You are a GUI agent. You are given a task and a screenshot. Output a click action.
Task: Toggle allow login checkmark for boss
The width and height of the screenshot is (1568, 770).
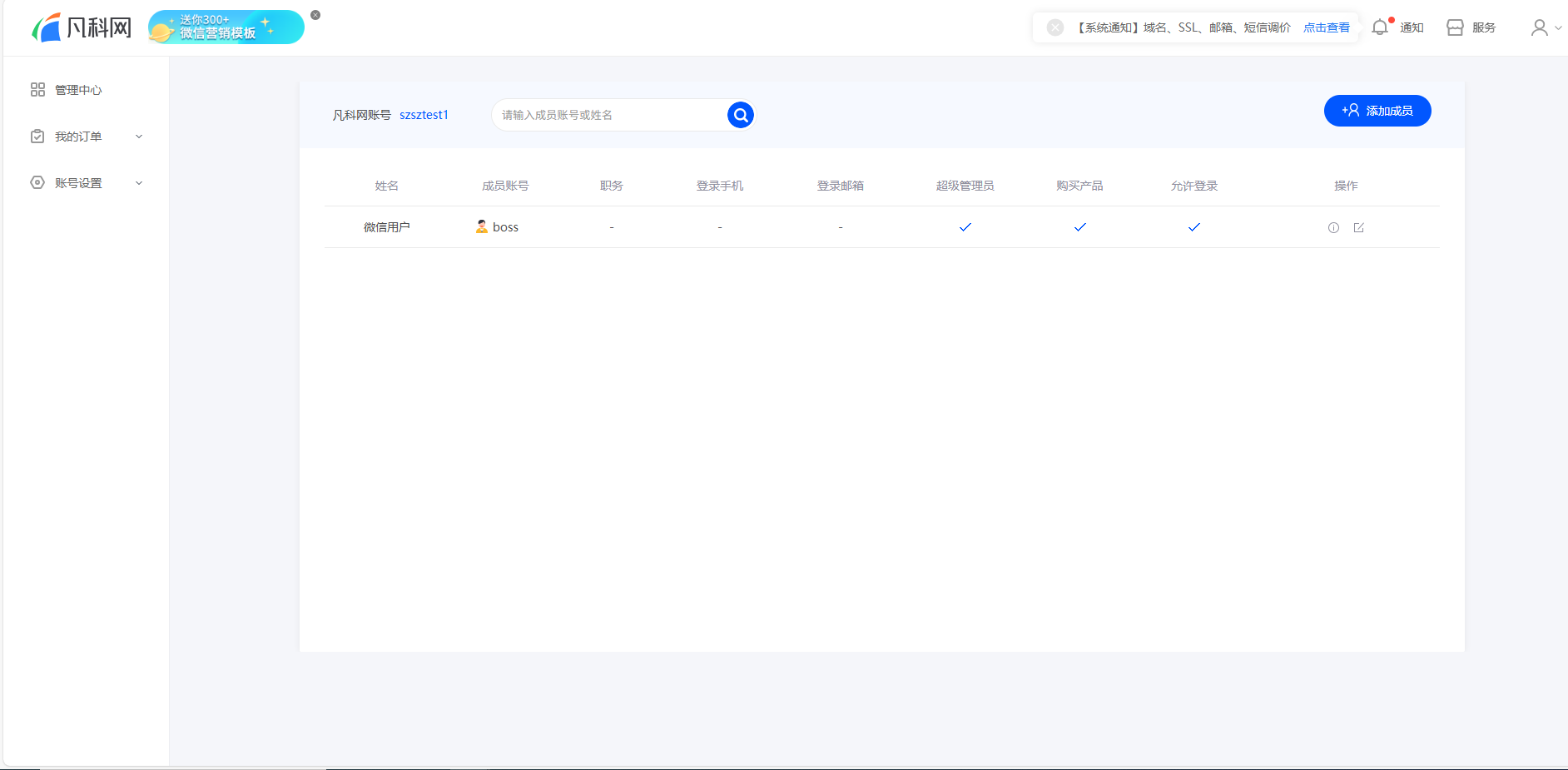(1193, 227)
